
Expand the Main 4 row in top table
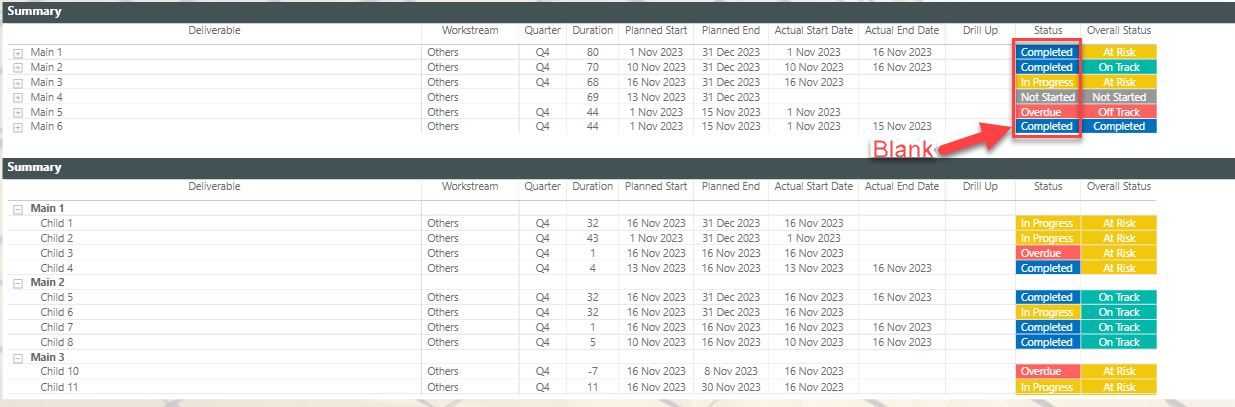18,97
